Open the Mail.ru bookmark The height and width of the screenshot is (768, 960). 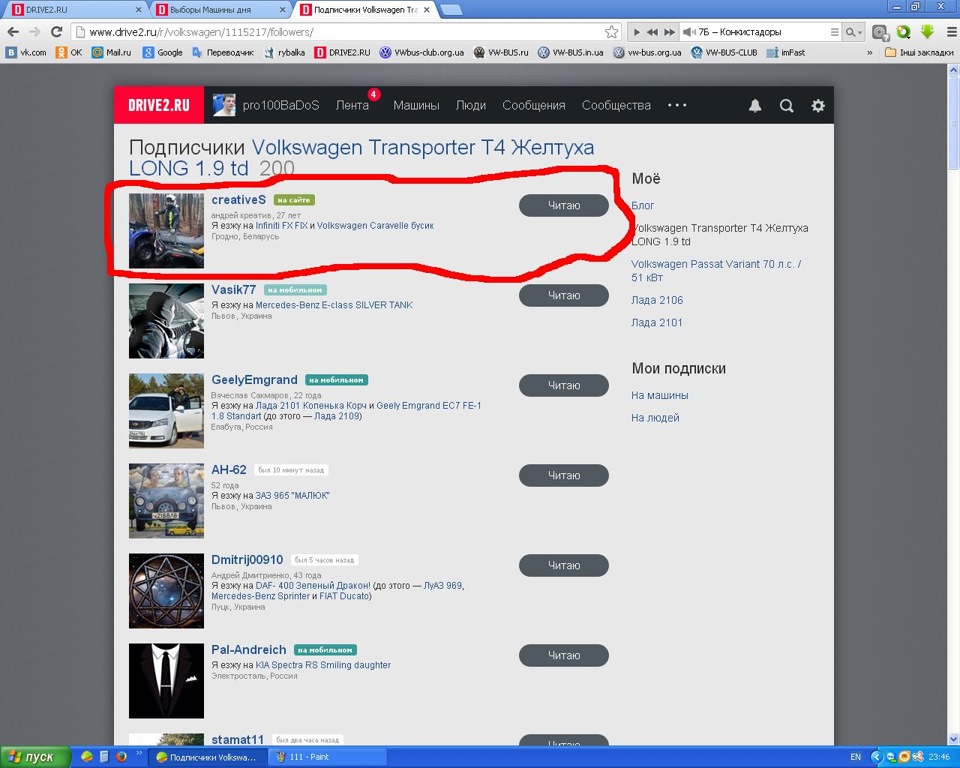tap(111, 53)
